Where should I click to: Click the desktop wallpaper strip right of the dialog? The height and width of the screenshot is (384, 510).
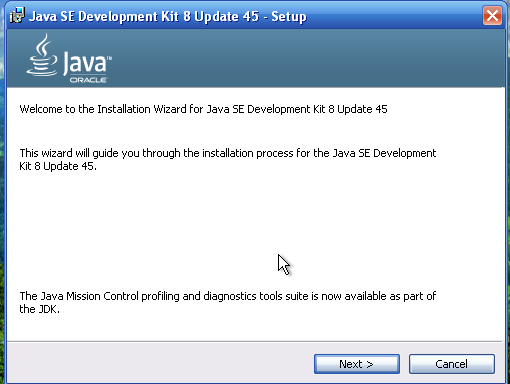pos(508,200)
